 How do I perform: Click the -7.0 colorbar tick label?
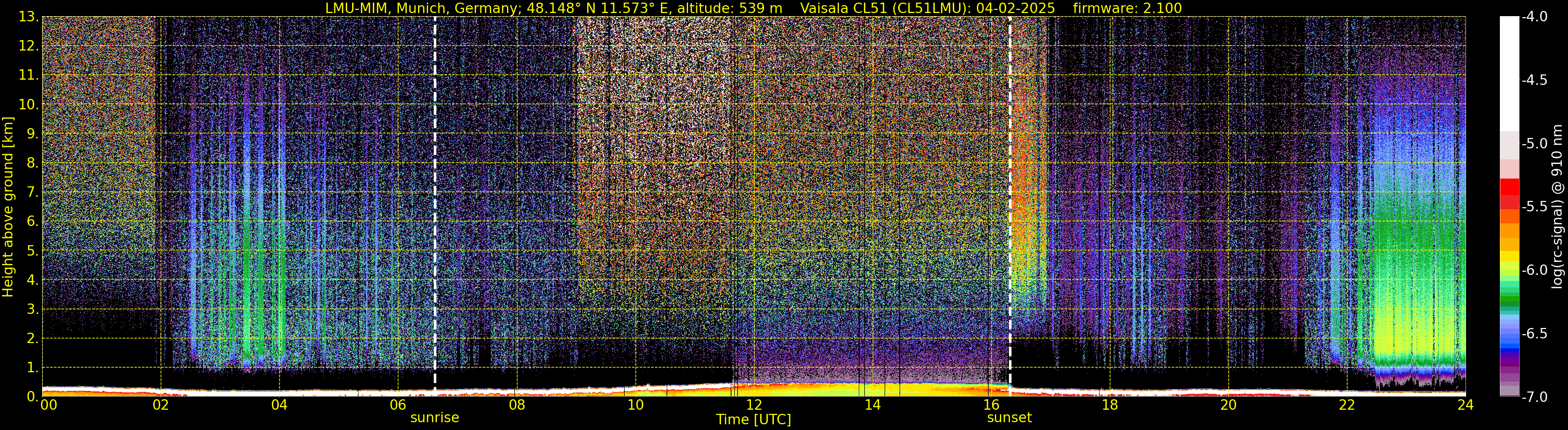click(x=1535, y=397)
